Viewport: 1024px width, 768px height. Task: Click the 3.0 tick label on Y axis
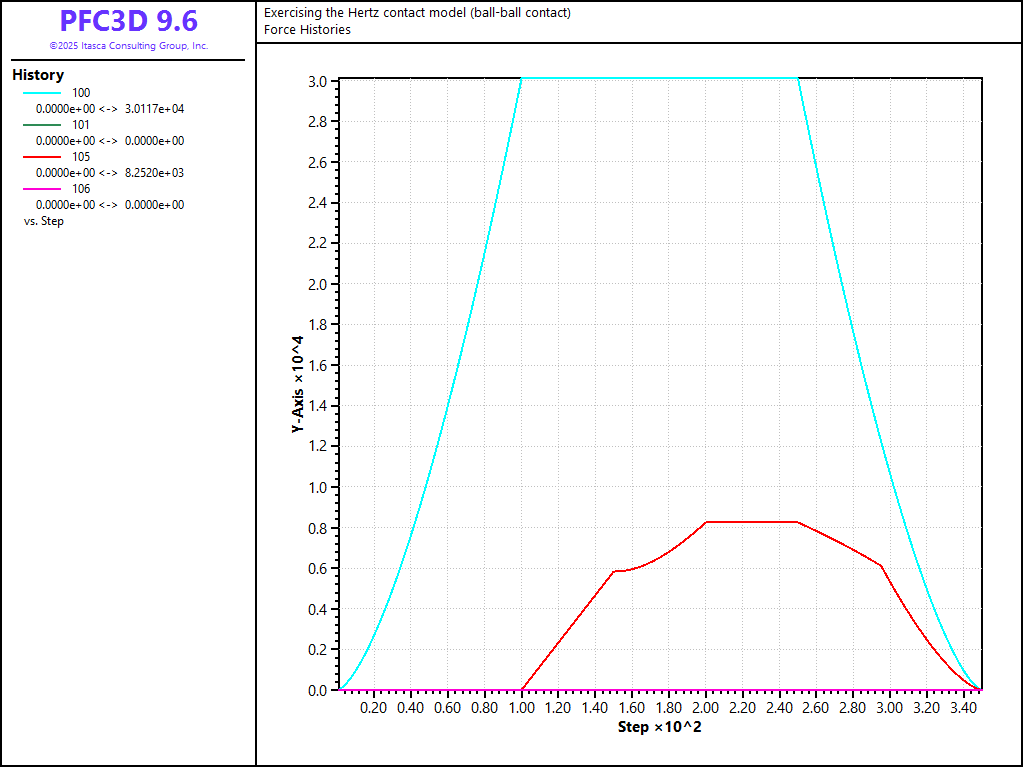317,81
